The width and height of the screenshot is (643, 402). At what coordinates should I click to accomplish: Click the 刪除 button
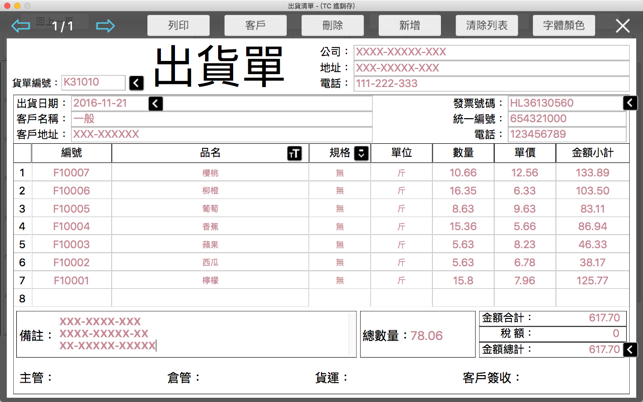pyautogui.click(x=333, y=25)
